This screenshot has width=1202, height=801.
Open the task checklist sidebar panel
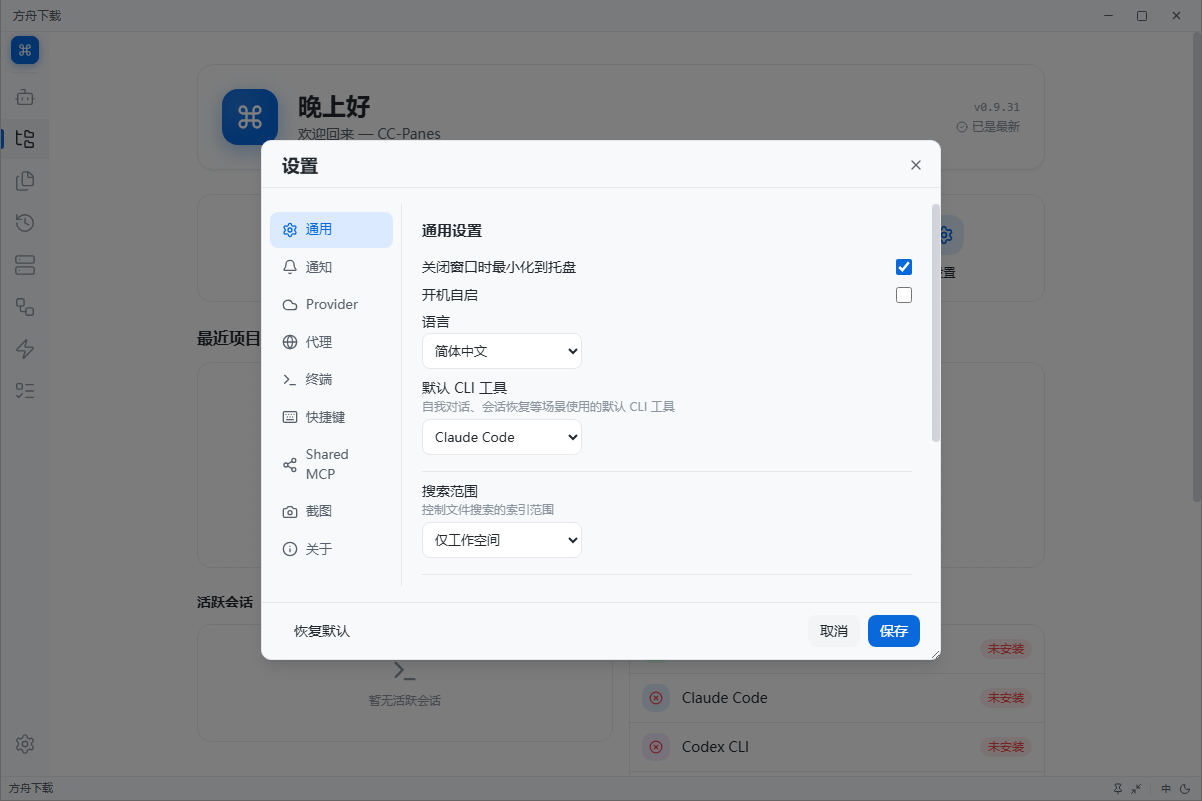point(24,390)
